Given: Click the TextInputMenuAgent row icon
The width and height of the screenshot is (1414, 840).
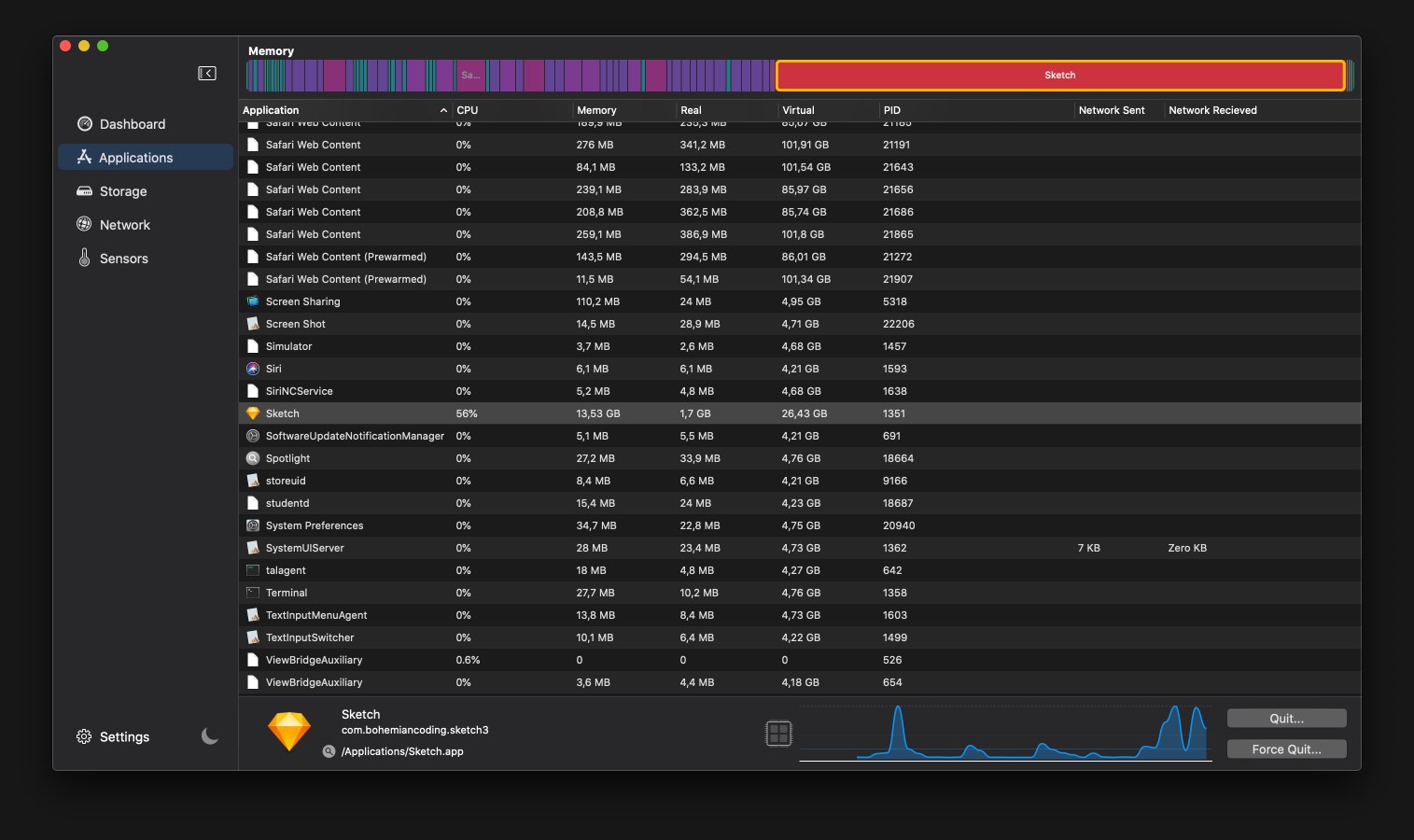Looking at the screenshot, I should click(252, 615).
